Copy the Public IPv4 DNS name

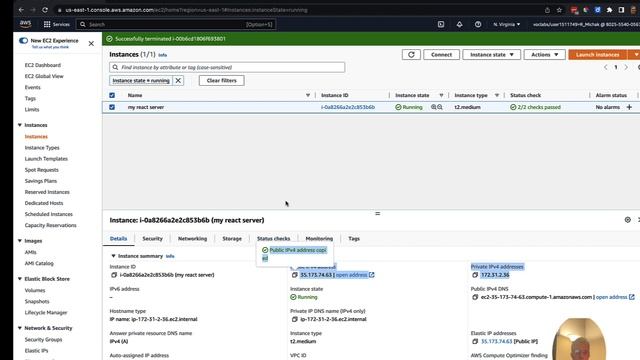click(x=475, y=297)
